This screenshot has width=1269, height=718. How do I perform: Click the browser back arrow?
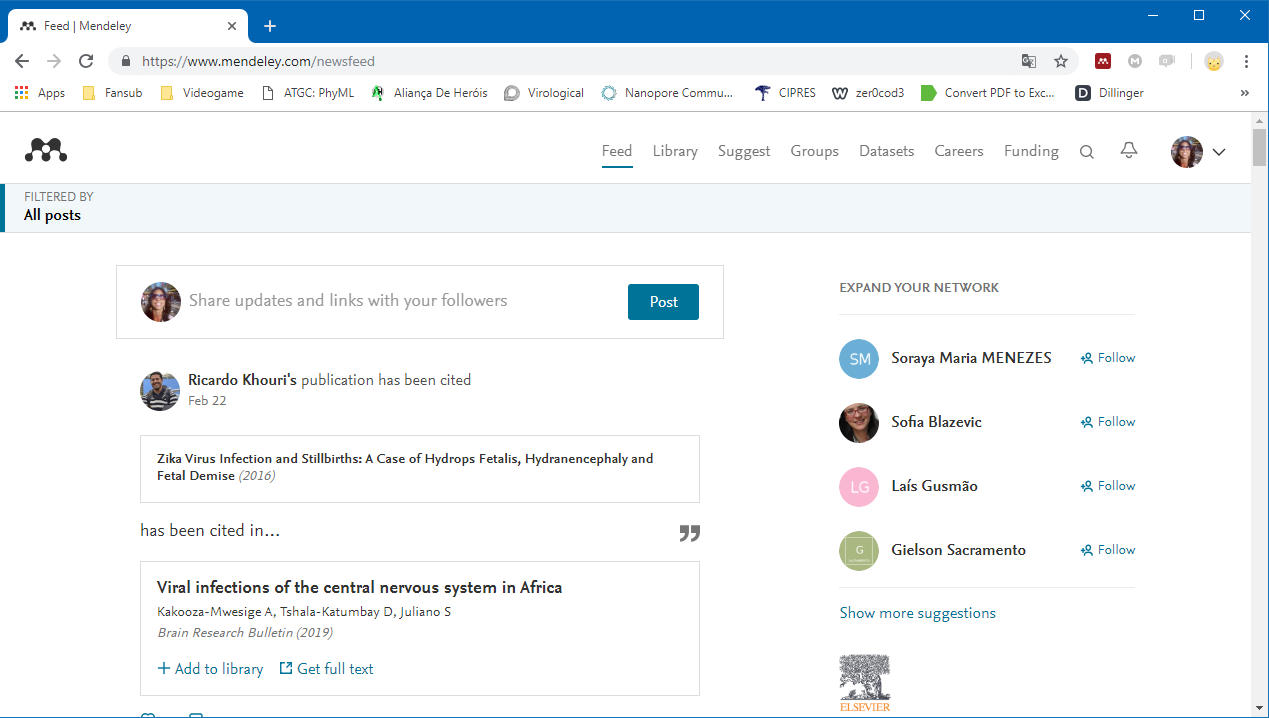[x=22, y=61]
